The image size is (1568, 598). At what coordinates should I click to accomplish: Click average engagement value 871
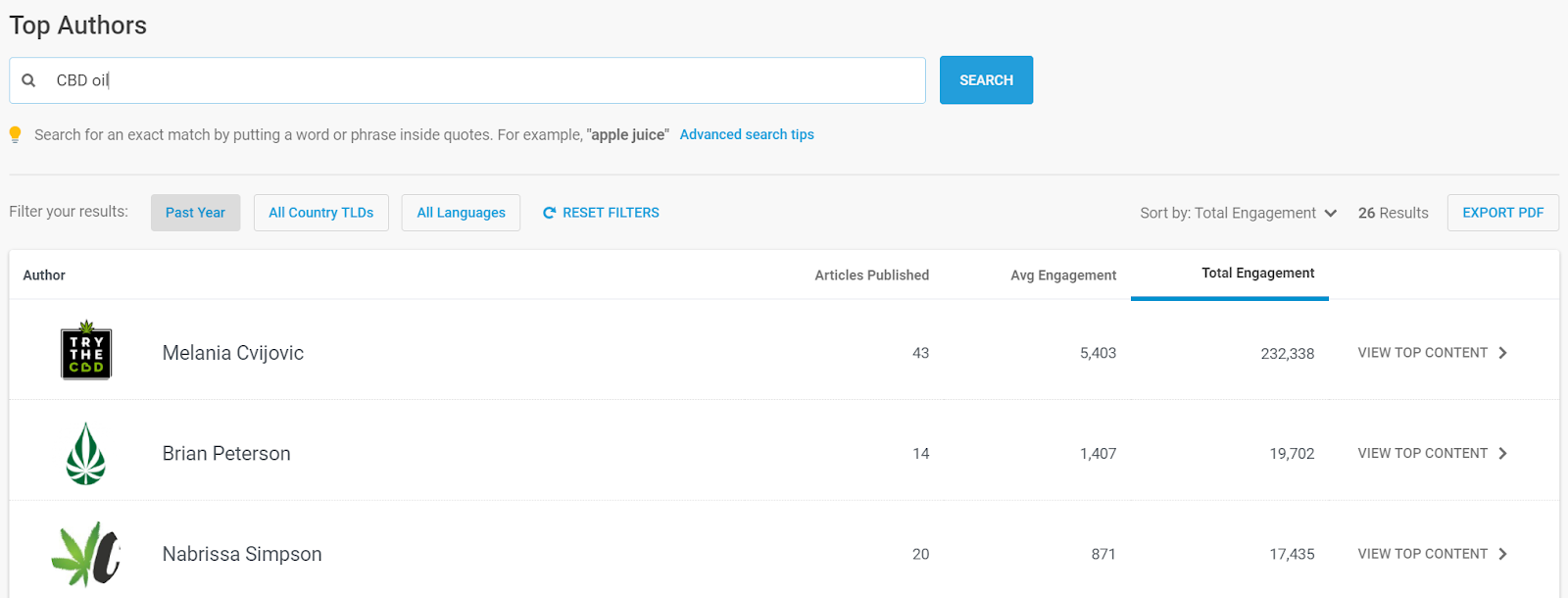pyautogui.click(x=1103, y=554)
